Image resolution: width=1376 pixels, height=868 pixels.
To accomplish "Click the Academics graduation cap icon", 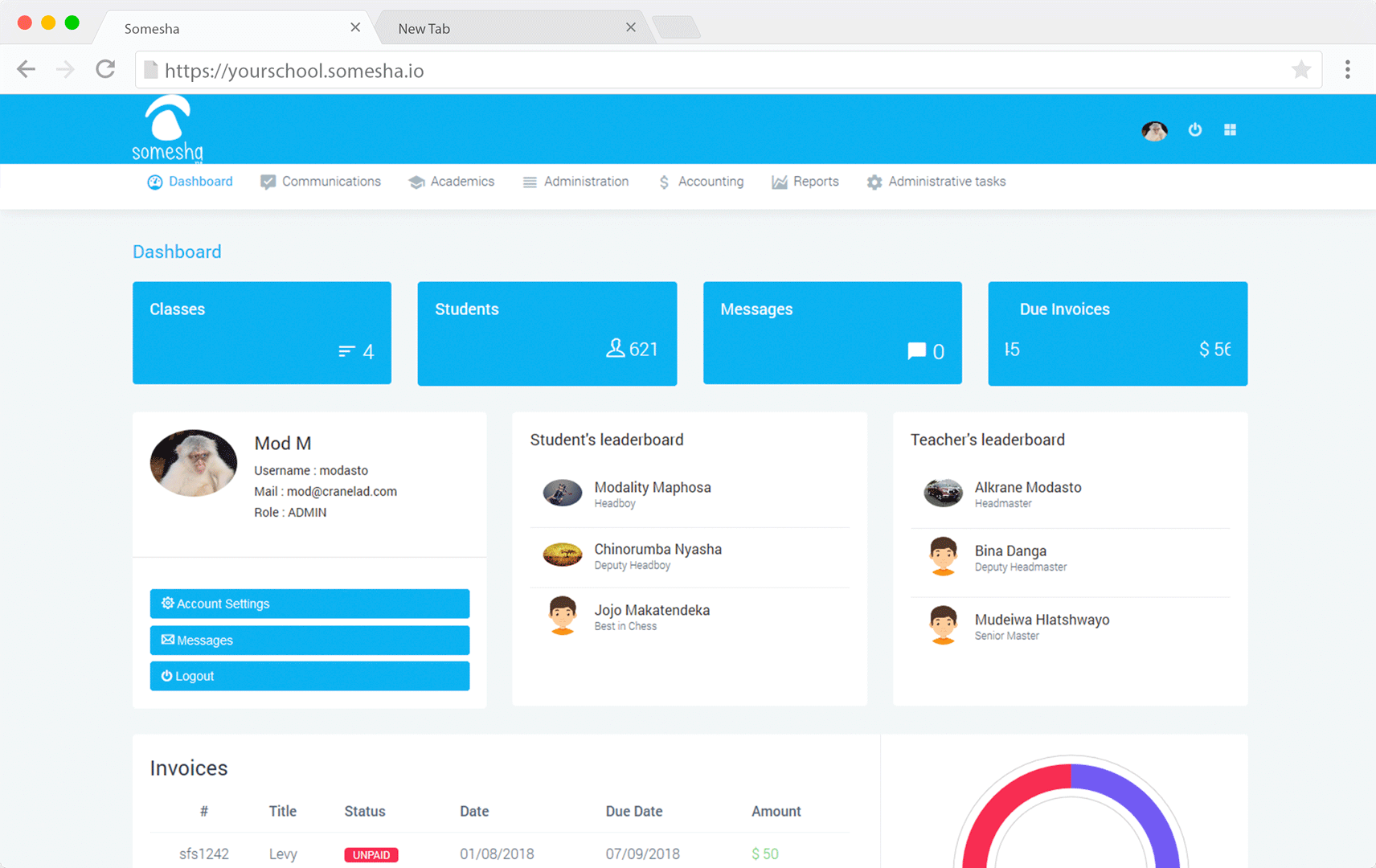I will point(416,182).
